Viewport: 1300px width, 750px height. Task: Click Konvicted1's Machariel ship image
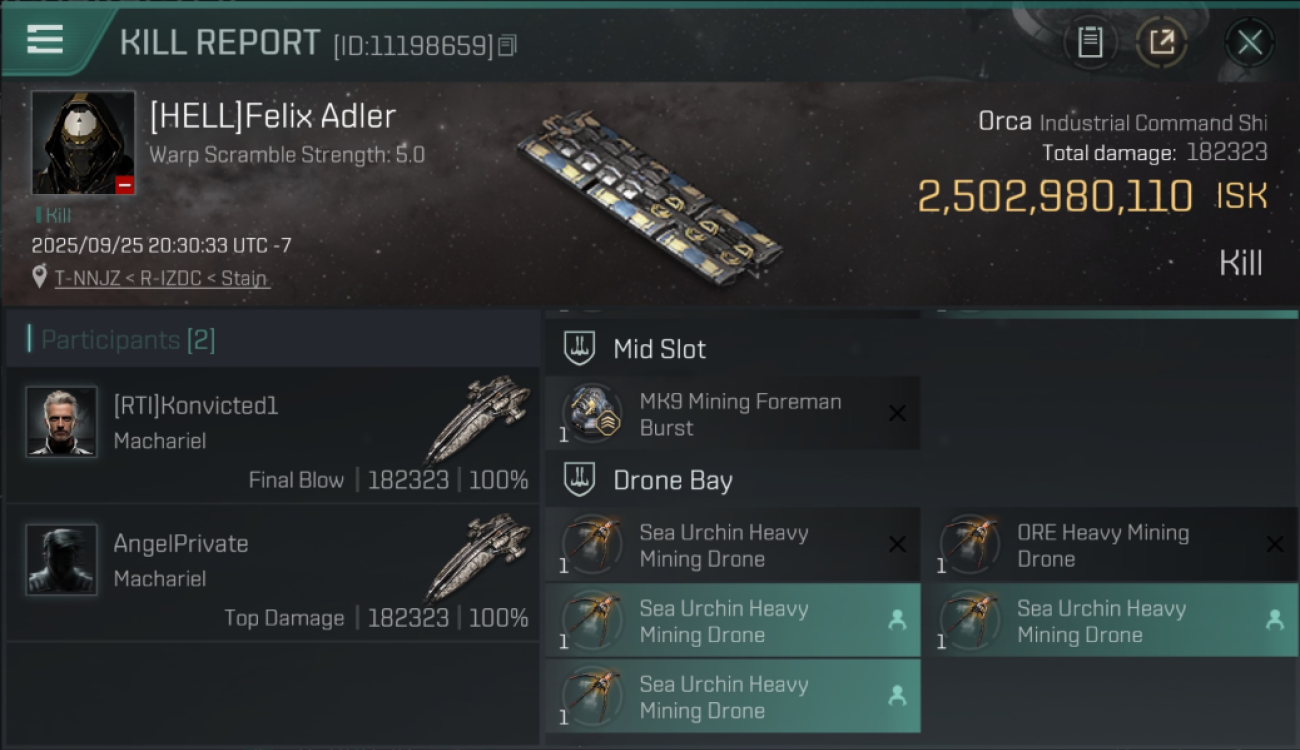[478, 418]
